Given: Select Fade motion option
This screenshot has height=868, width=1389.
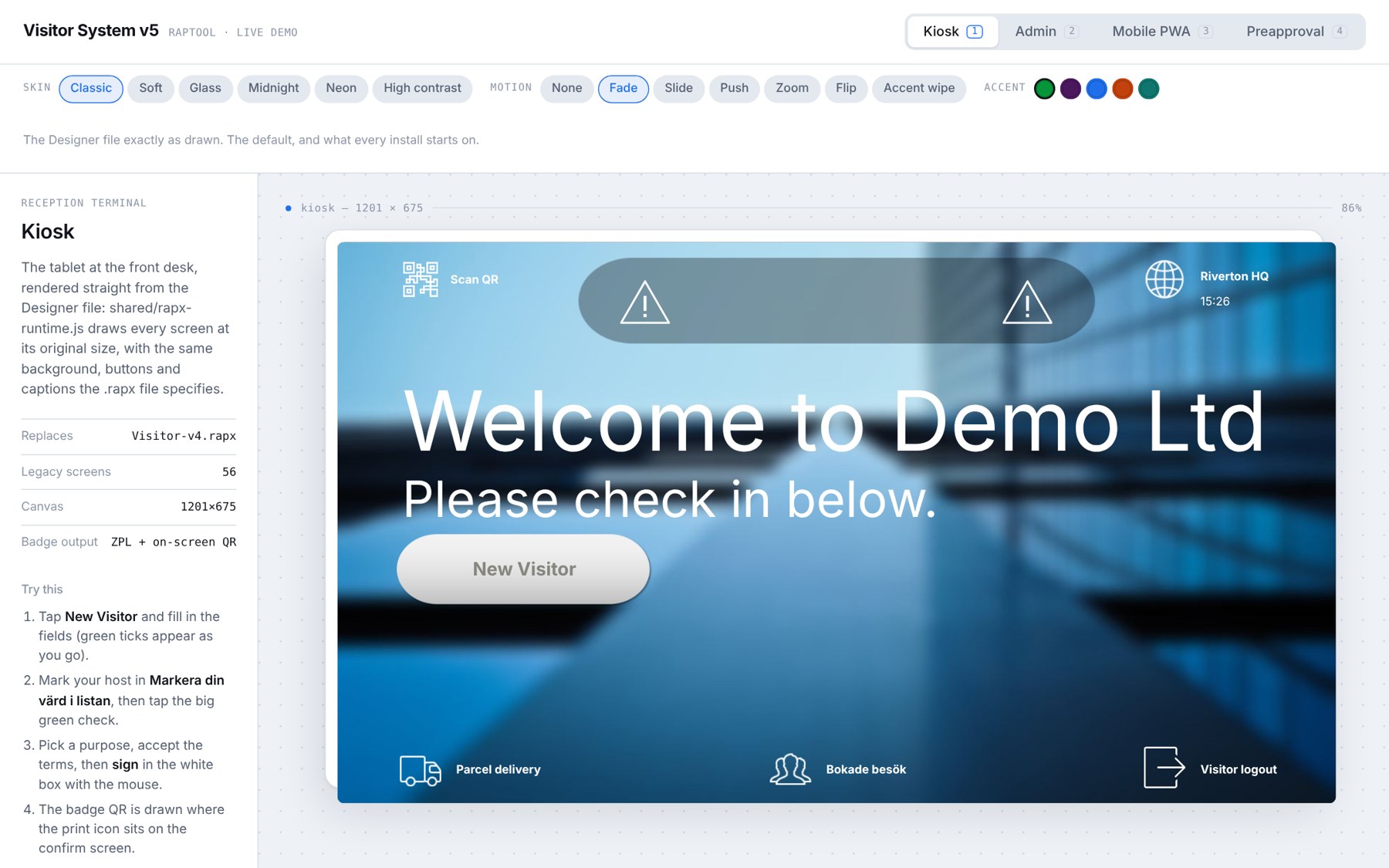Looking at the screenshot, I should [x=623, y=89].
